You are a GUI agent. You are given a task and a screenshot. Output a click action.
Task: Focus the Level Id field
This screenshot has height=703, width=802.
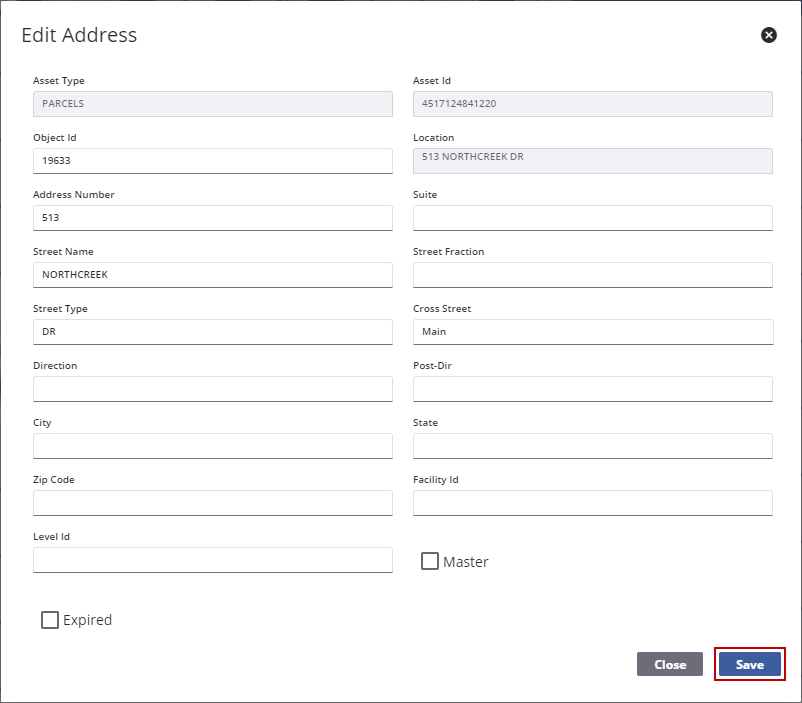213,560
